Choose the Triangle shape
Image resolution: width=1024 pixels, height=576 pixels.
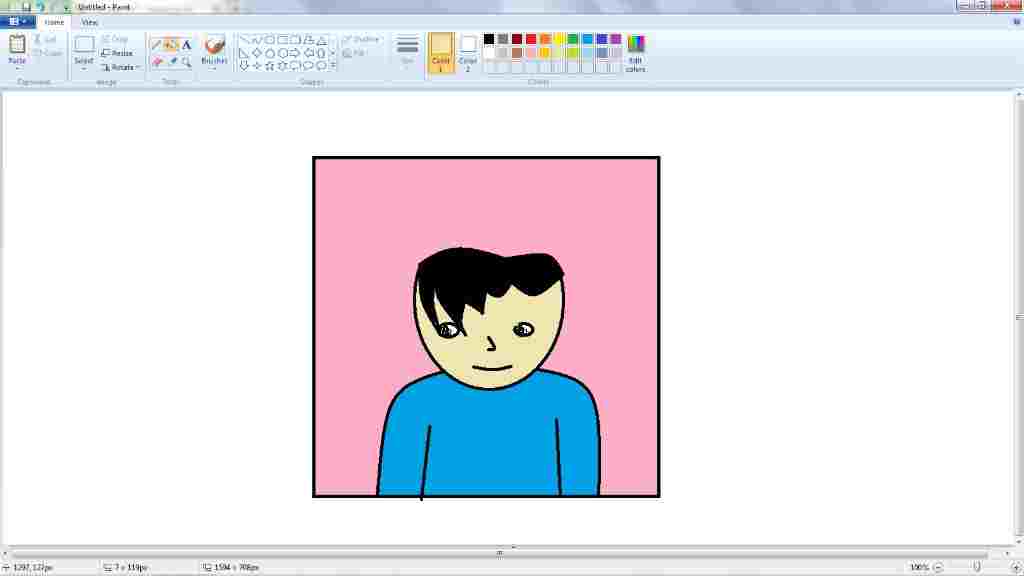click(x=322, y=40)
